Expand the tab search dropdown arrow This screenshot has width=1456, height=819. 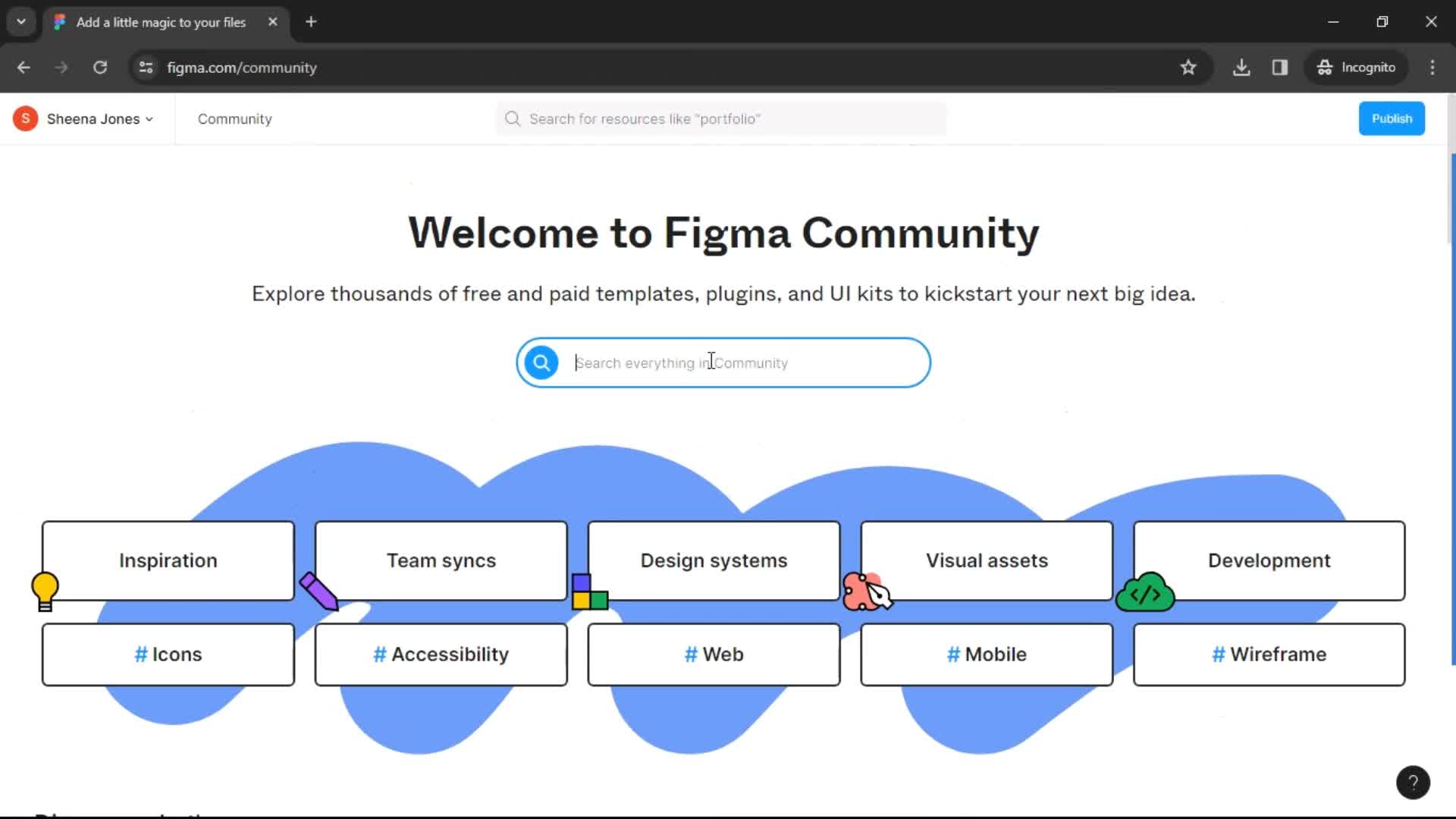pyautogui.click(x=21, y=22)
